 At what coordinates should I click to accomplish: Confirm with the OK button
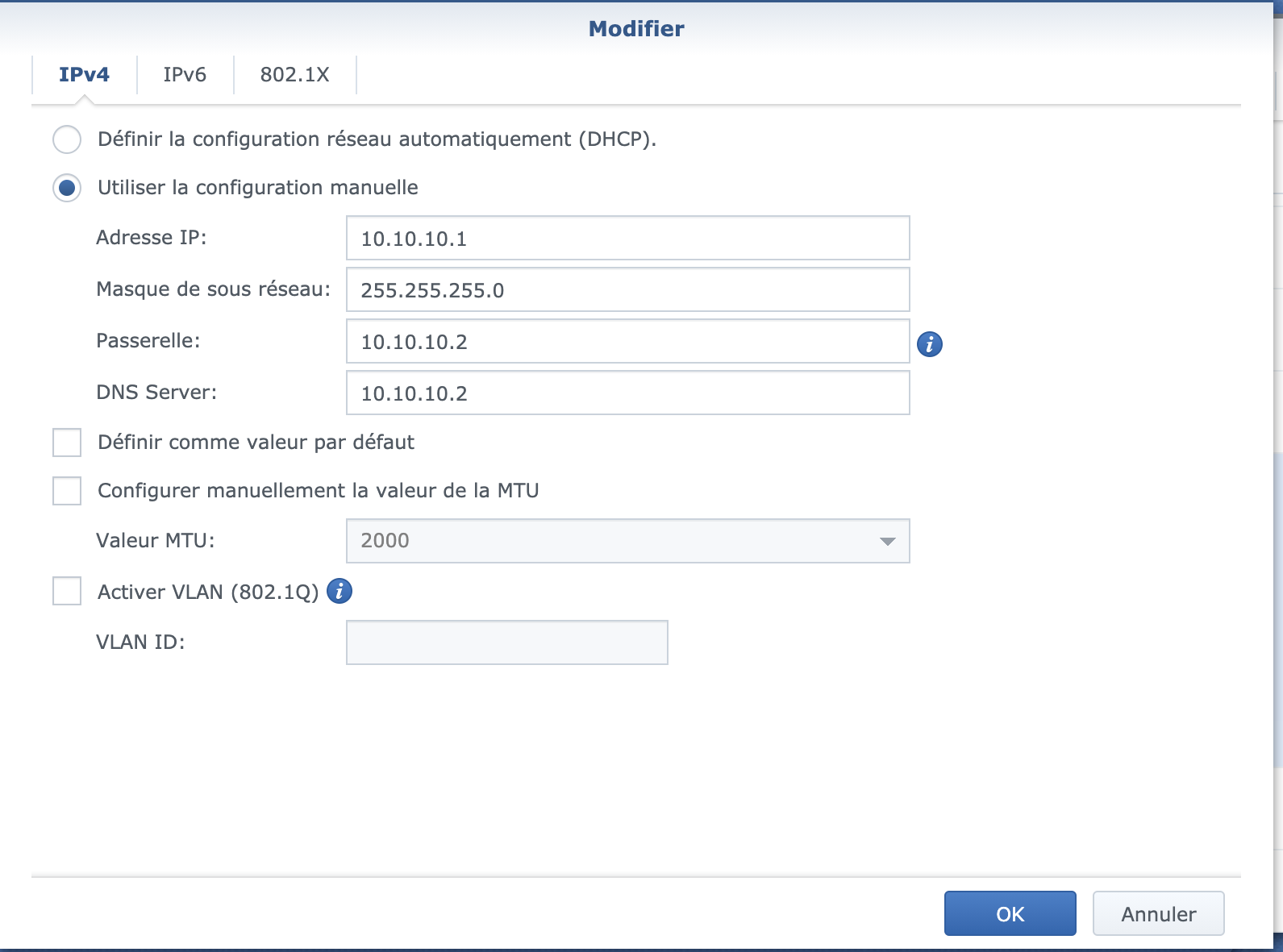[x=1010, y=913]
